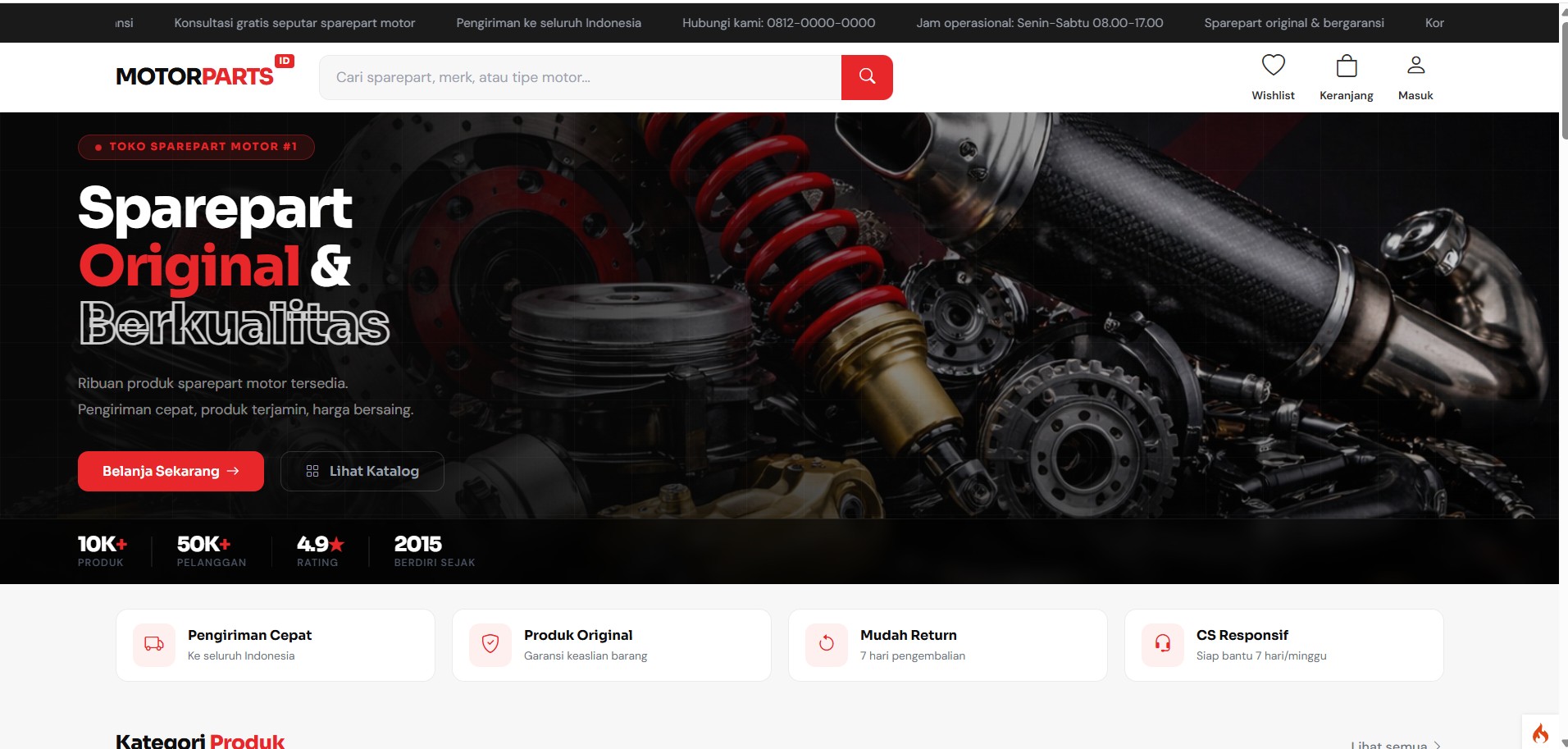Screen dimensions: 1568x749
Task: Click 'Hubungi kami: 0812-0000-0000' banner text
Action: point(778,23)
